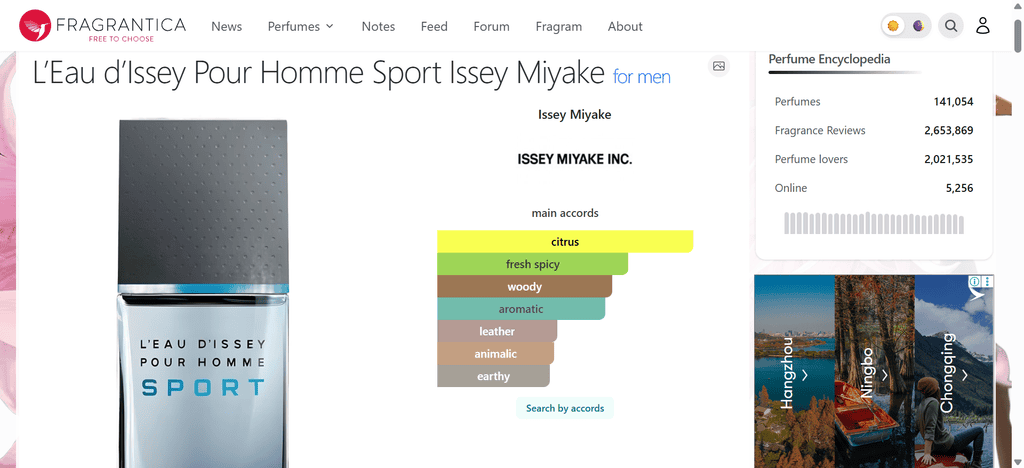Select the aromatic accord bar
Image resolution: width=1024 pixels, height=468 pixels.
tap(521, 309)
